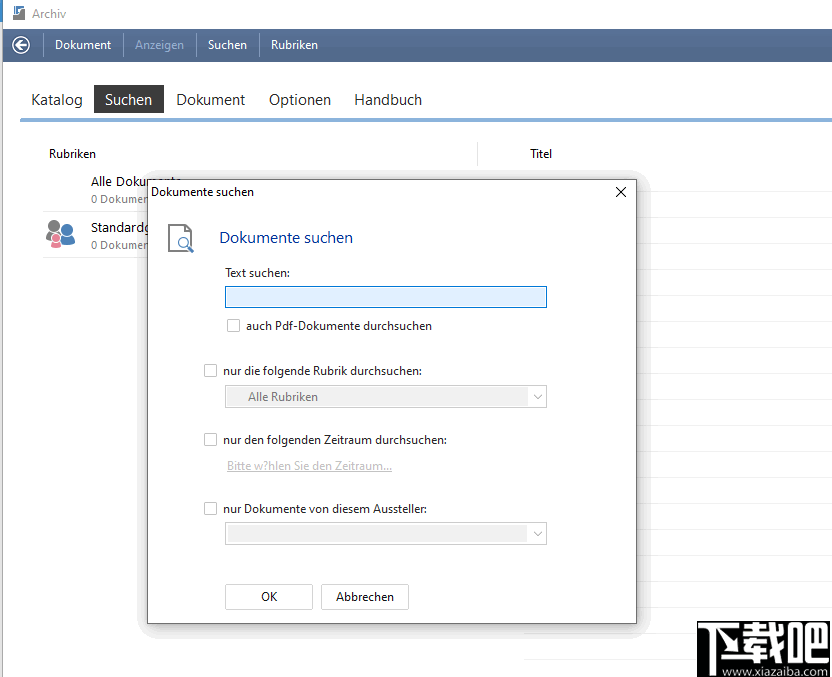Switch to the Katalog tab

57,100
